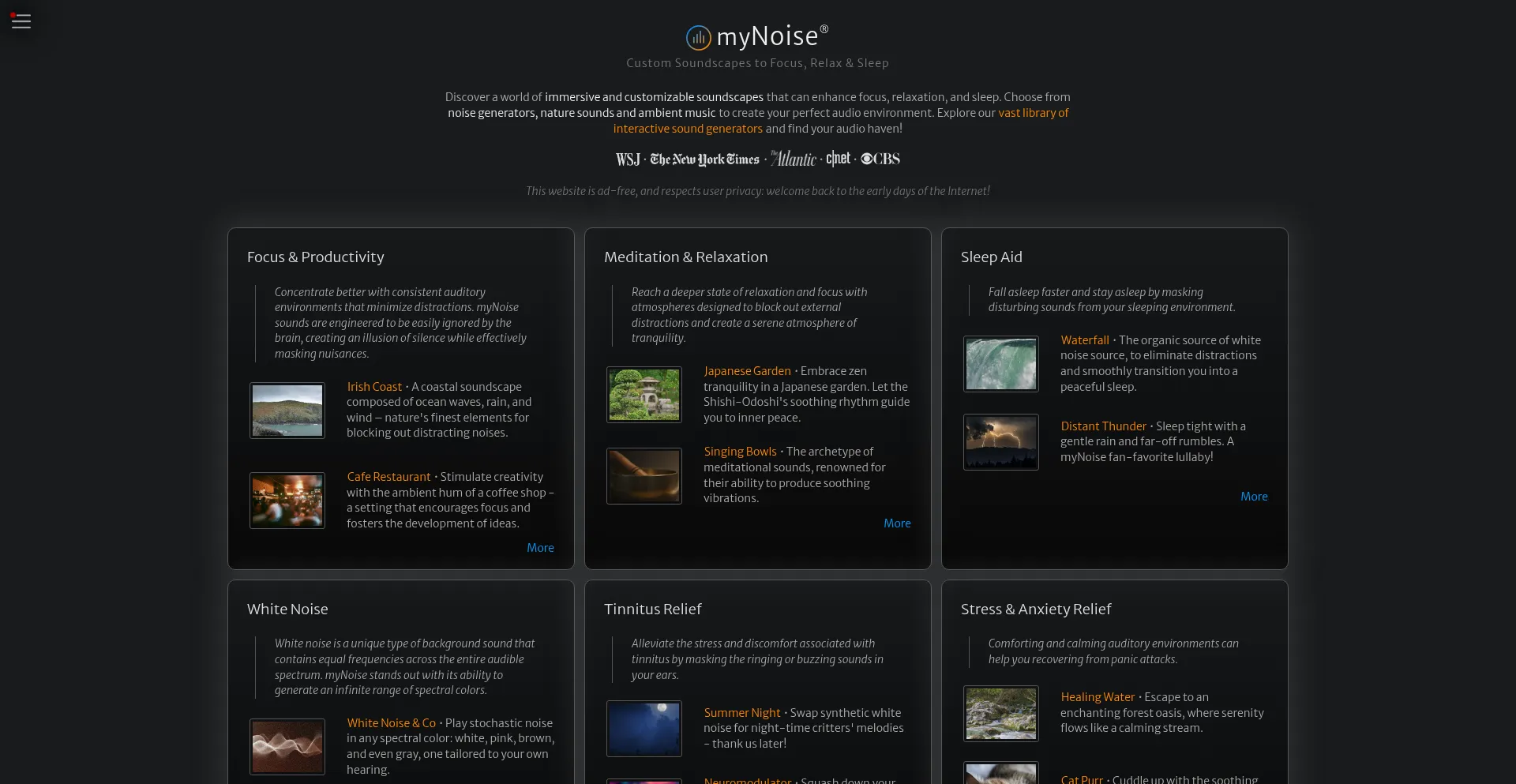
Task: Click the White Noise heading
Action: tap(287, 610)
